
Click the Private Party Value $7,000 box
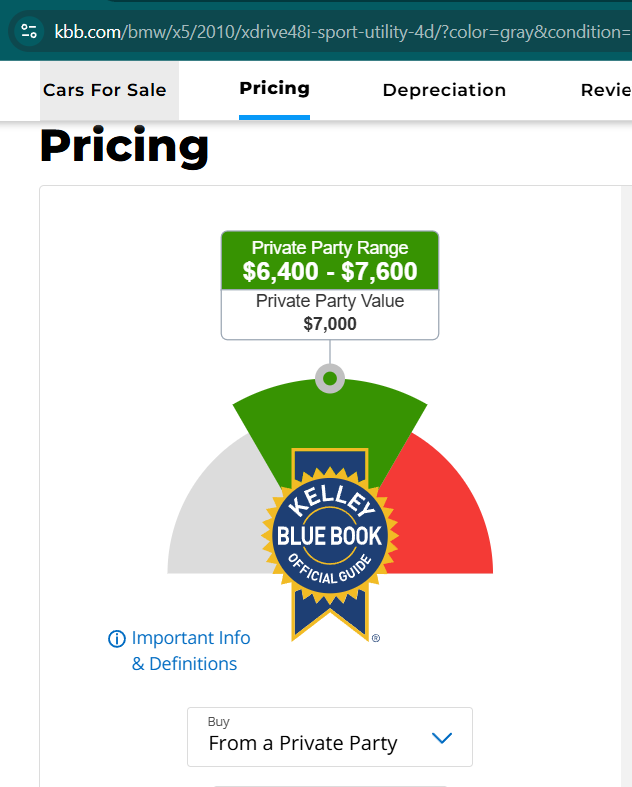point(330,312)
